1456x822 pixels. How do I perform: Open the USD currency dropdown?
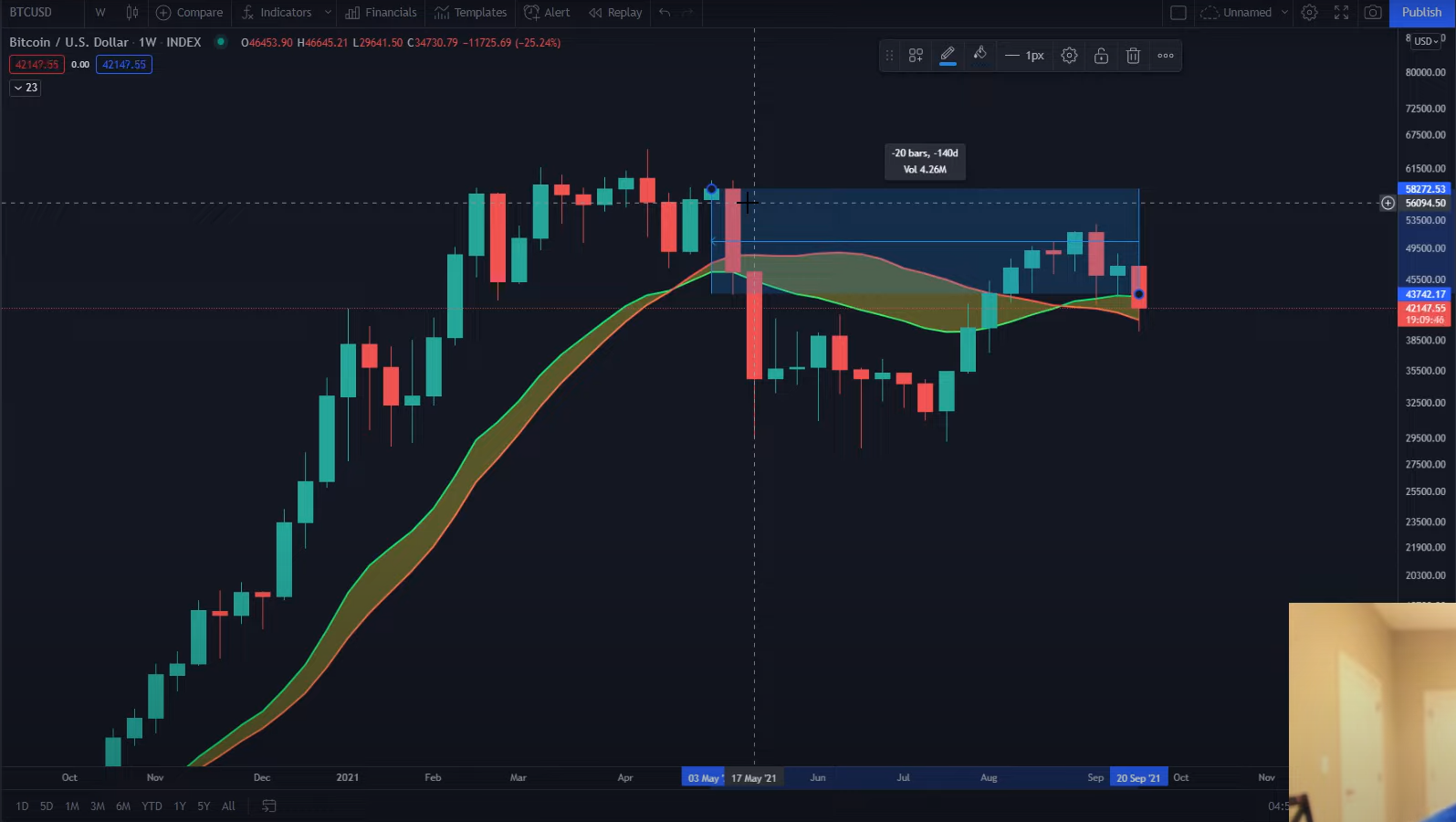click(1426, 41)
